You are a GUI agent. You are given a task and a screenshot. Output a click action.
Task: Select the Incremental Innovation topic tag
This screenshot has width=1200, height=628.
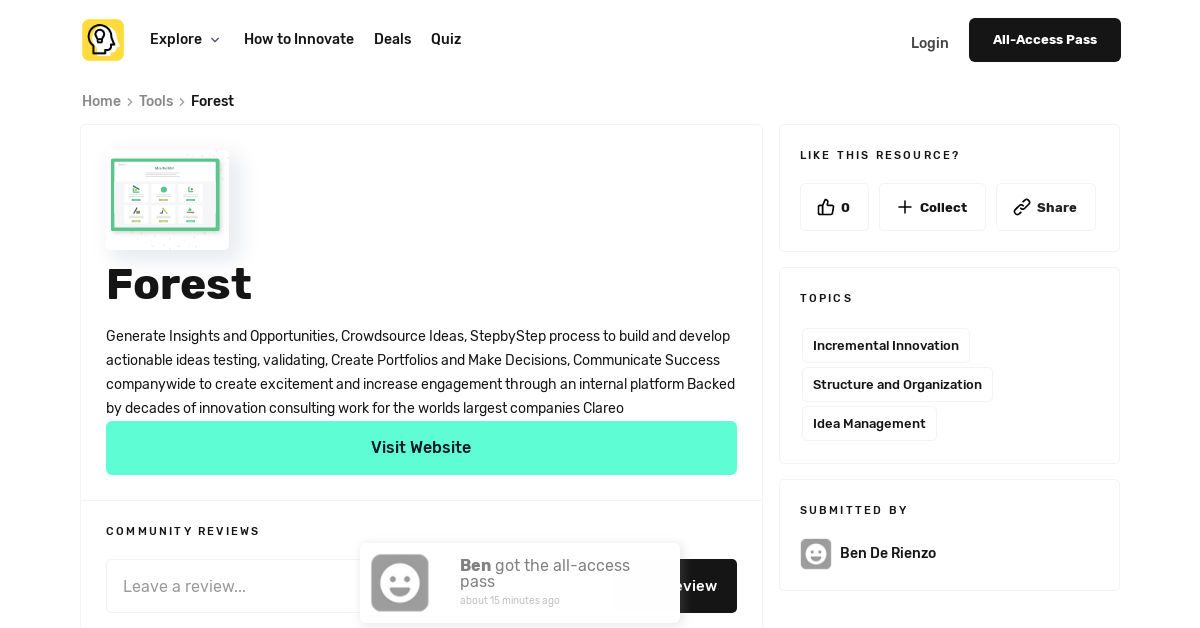pyautogui.click(x=885, y=346)
